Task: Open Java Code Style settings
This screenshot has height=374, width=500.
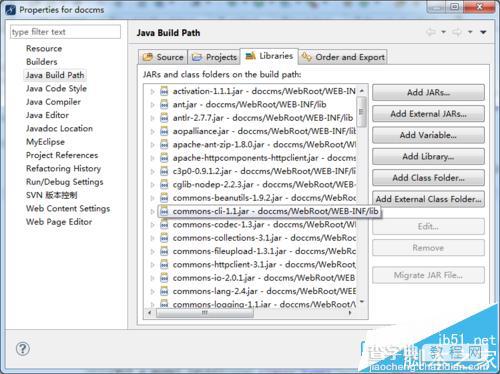Action: point(56,88)
